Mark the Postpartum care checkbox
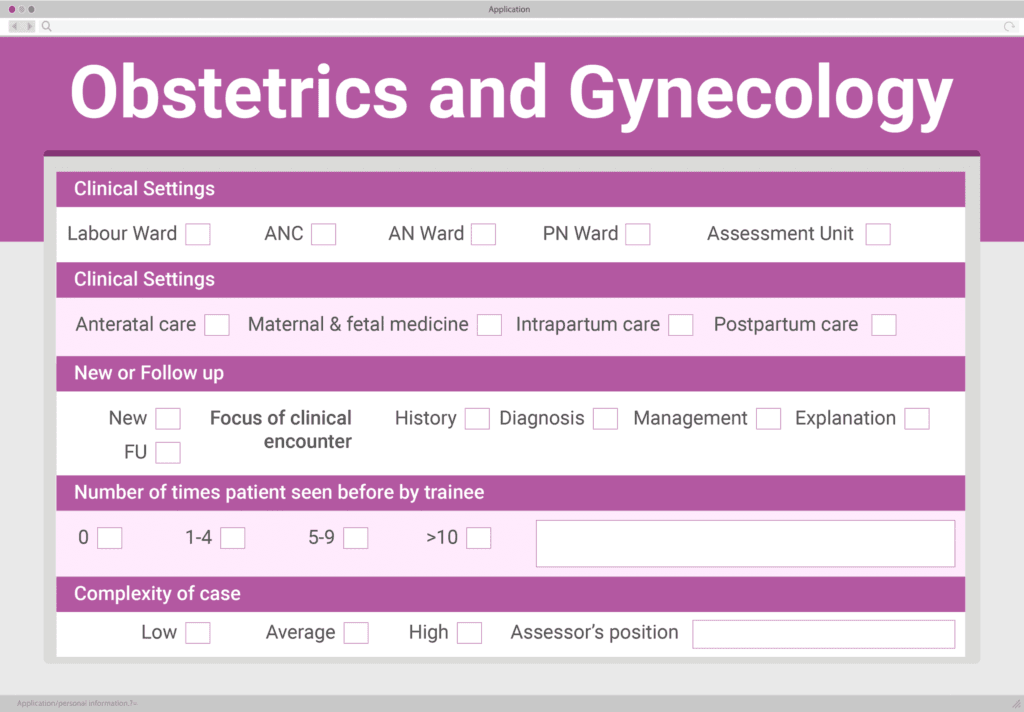This screenshot has width=1024, height=712. pos(883,324)
